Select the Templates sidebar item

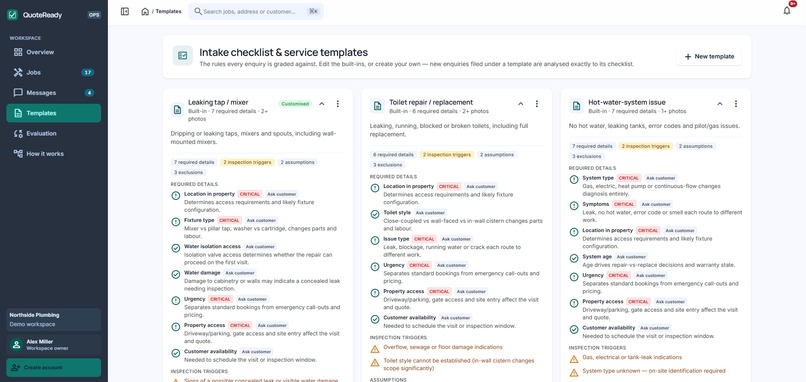tap(53, 113)
